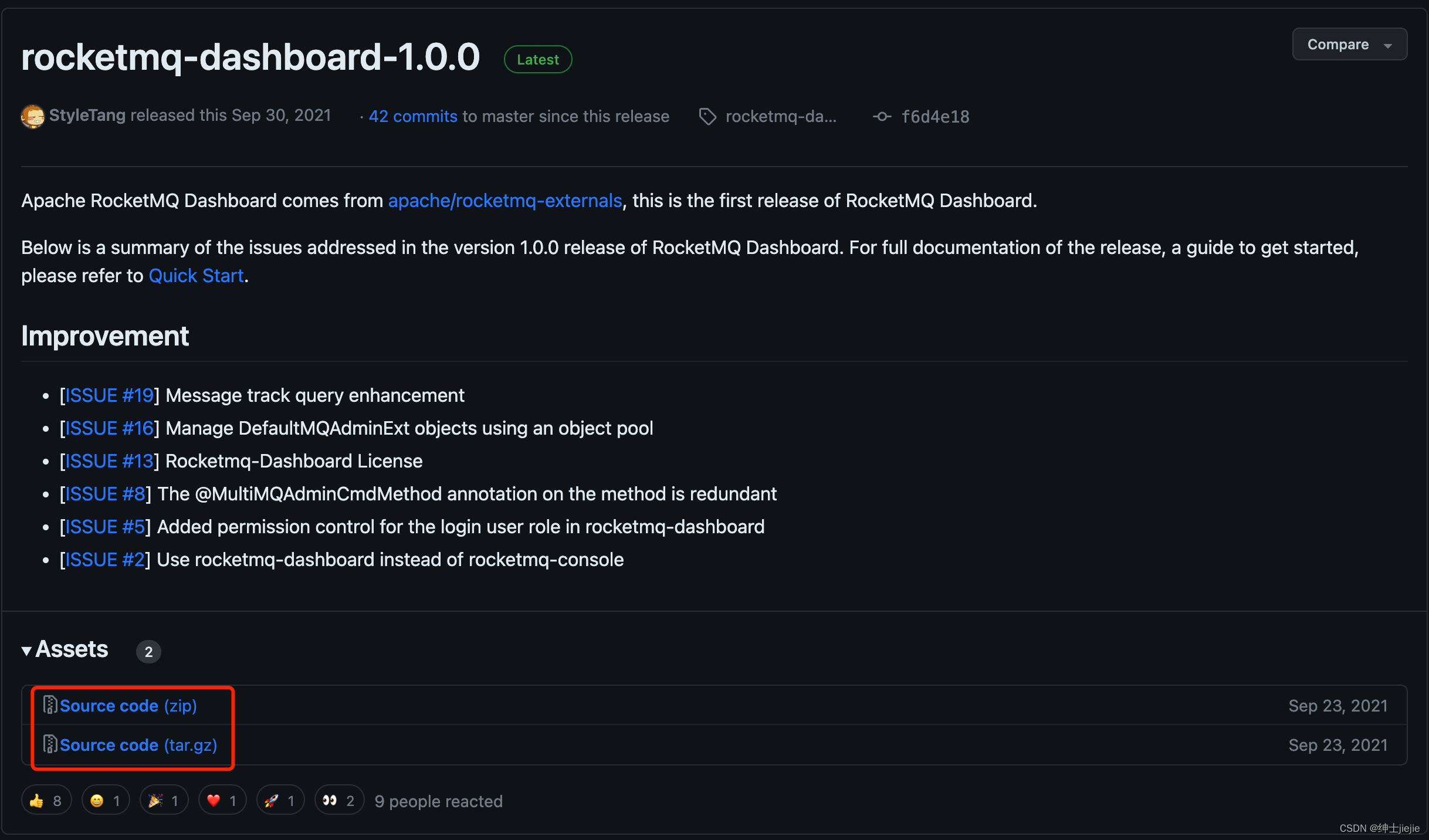Toggle the thumbs up reaction
1429x840 pixels.
coord(46,801)
